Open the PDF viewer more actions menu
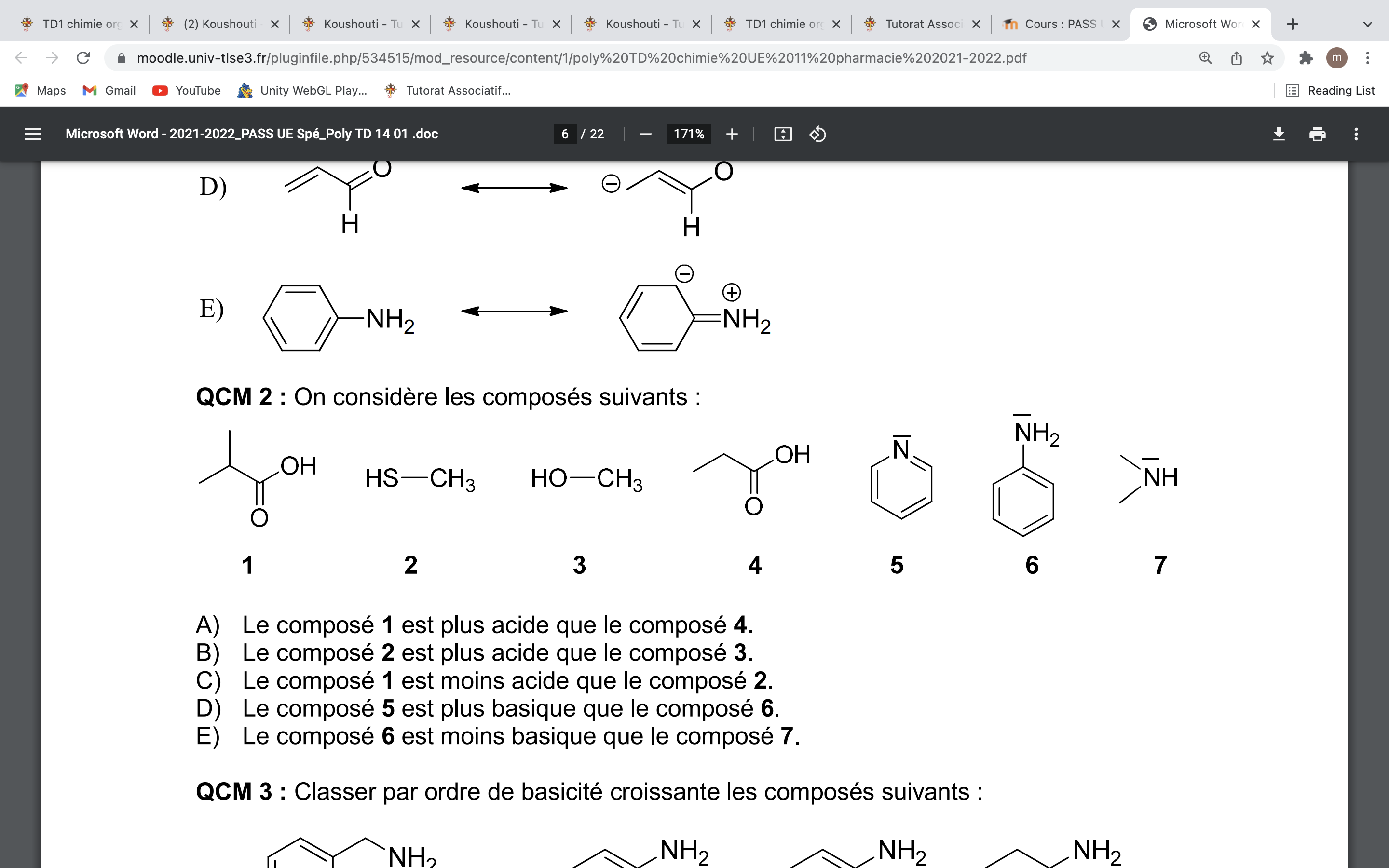The image size is (1389, 868). pos(1356,134)
